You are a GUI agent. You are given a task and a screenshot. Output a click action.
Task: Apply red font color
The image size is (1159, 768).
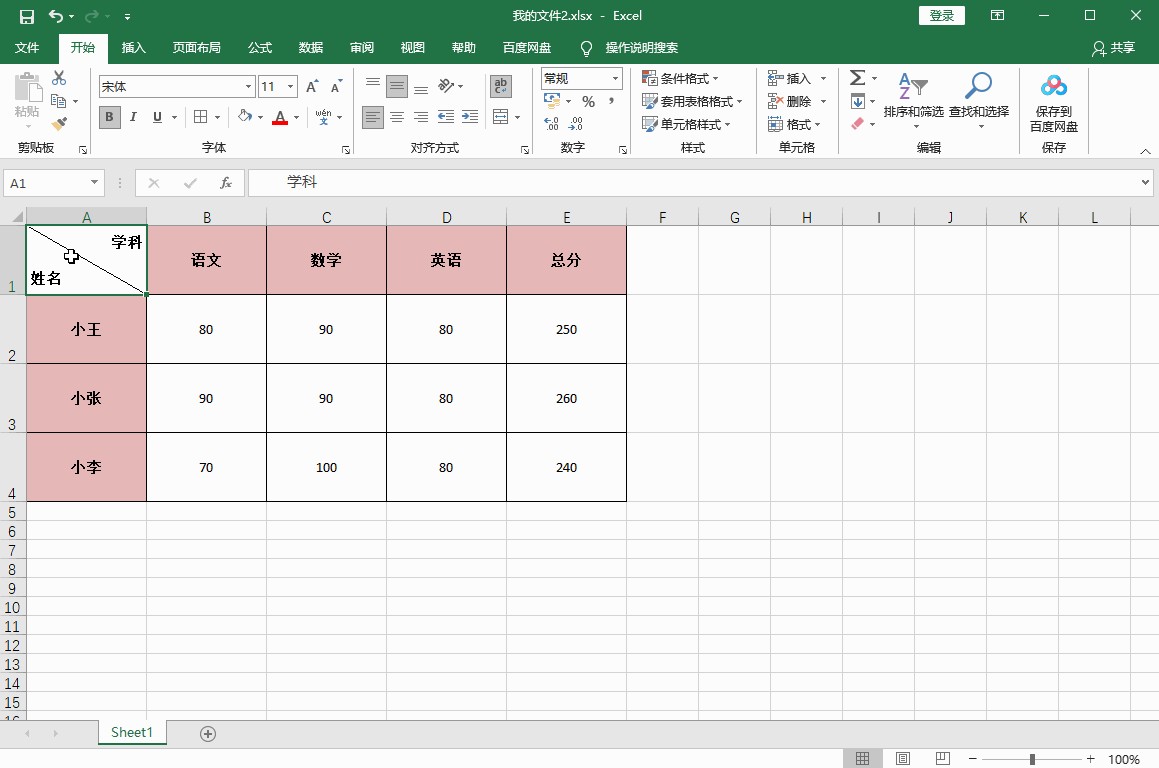(280, 117)
